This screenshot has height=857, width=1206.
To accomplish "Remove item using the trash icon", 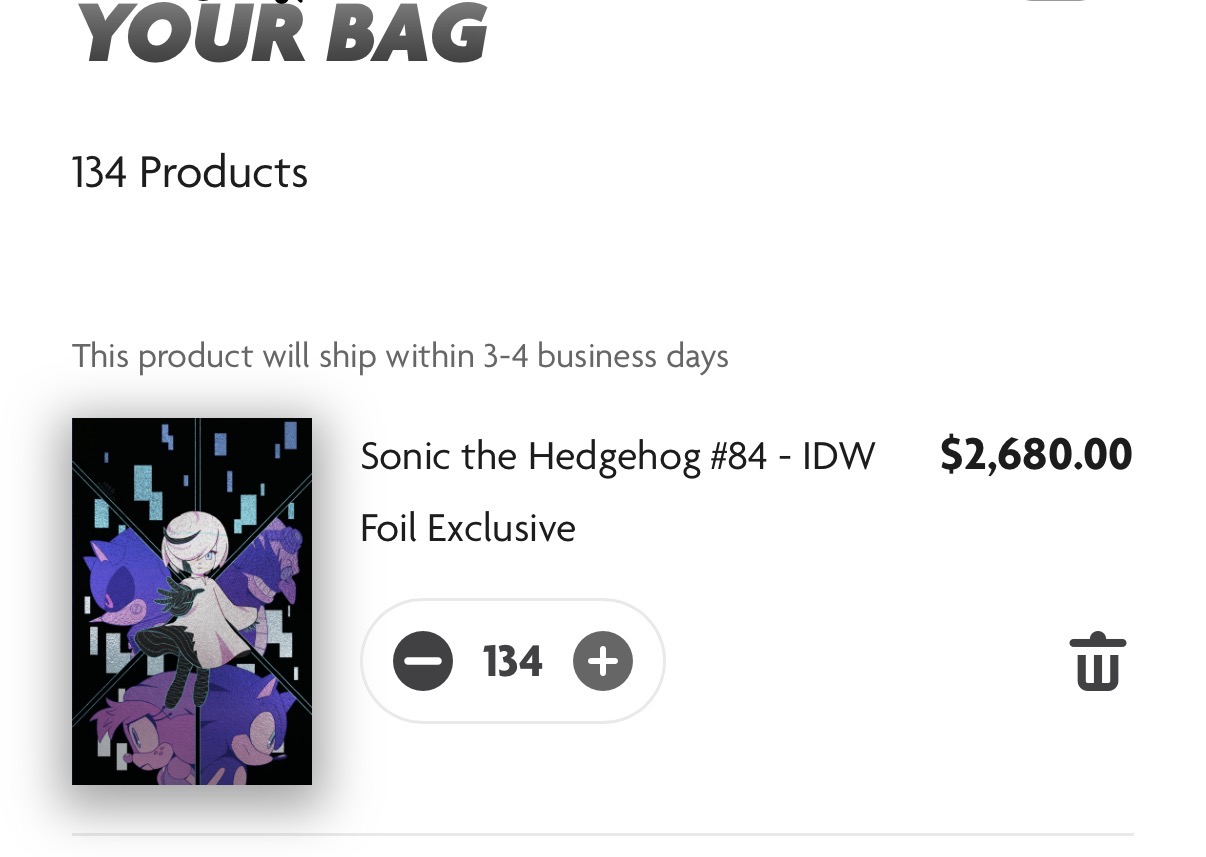I will pyautogui.click(x=1097, y=661).
